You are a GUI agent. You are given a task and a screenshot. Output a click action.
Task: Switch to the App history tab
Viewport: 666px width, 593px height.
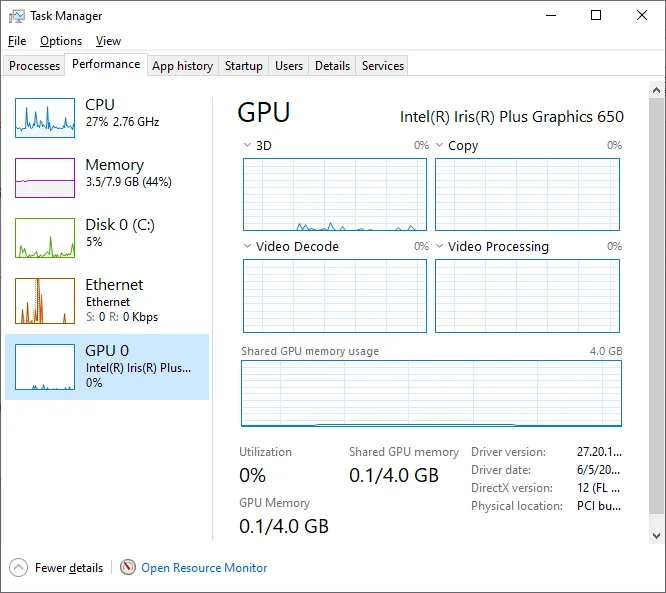tap(182, 66)
